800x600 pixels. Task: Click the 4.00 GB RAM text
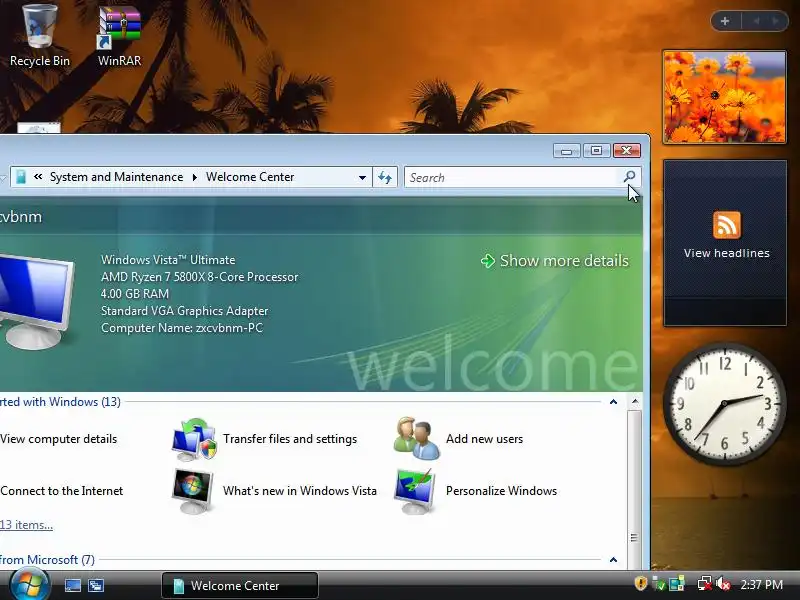pos(135,294)
